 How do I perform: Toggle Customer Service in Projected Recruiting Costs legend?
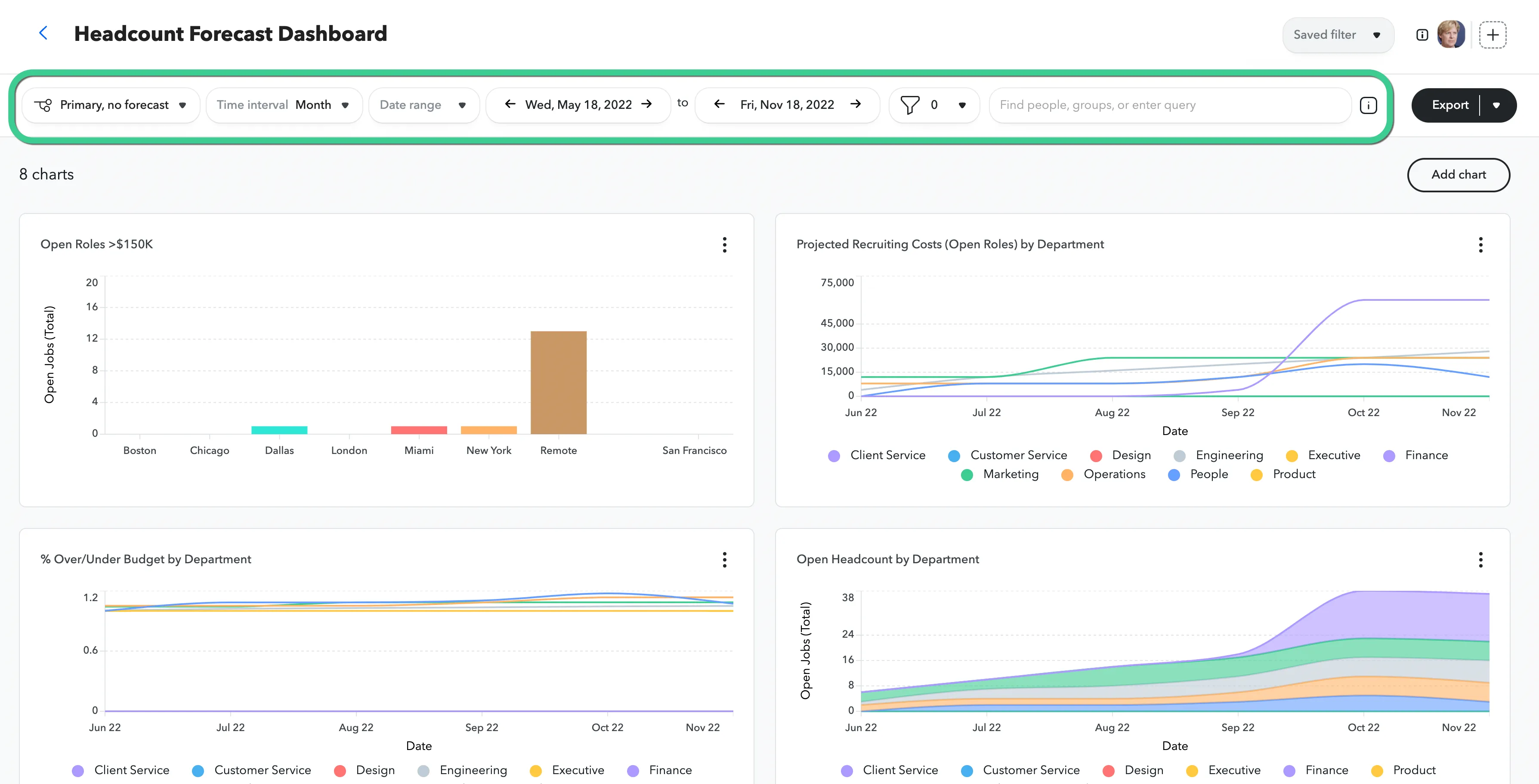coord(1007,455)
